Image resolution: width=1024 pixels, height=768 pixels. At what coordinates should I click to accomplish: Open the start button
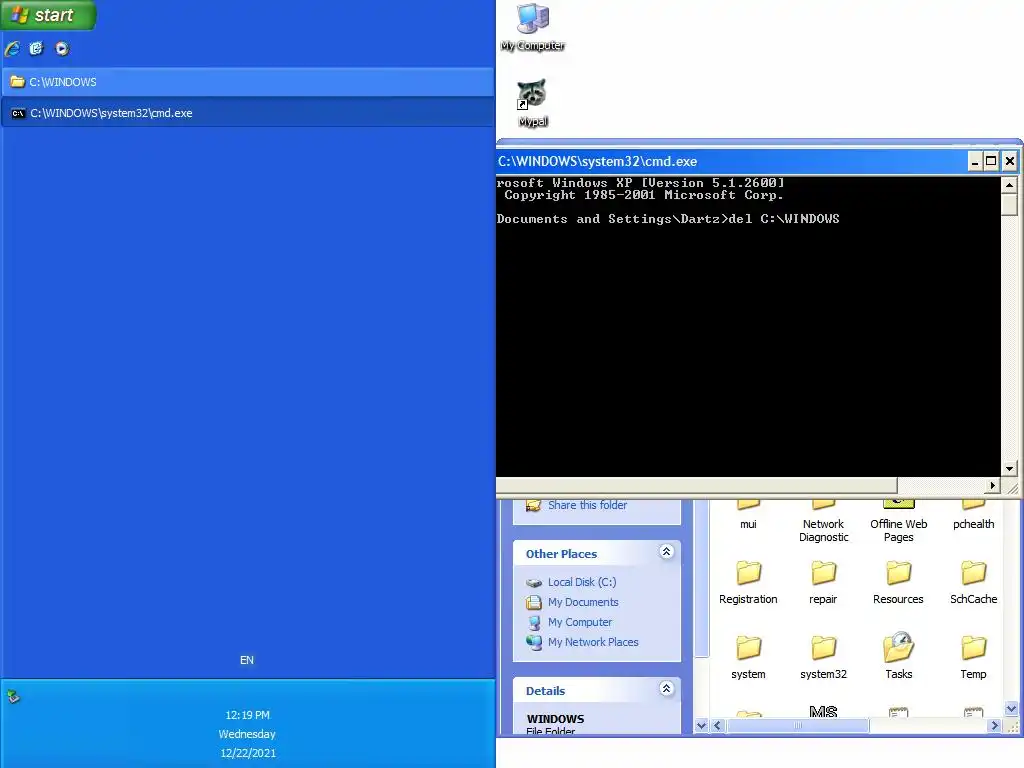[x=48, y=14]
